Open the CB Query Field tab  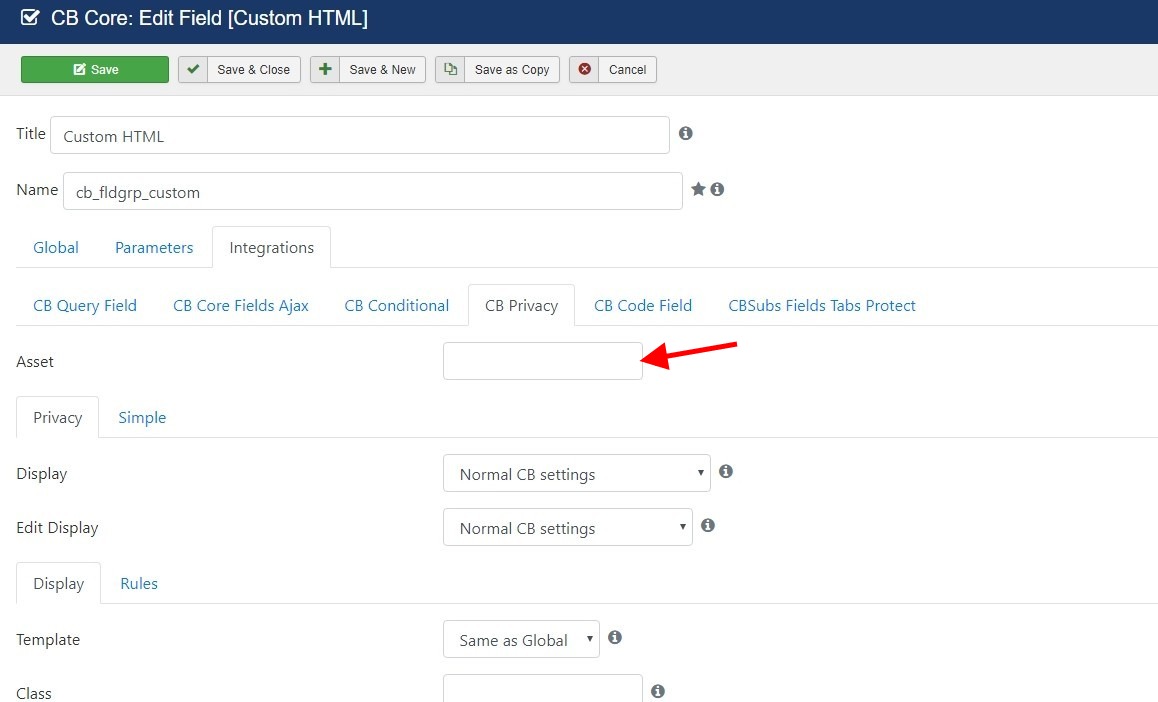pyautogui.click(x=85, y=306)
